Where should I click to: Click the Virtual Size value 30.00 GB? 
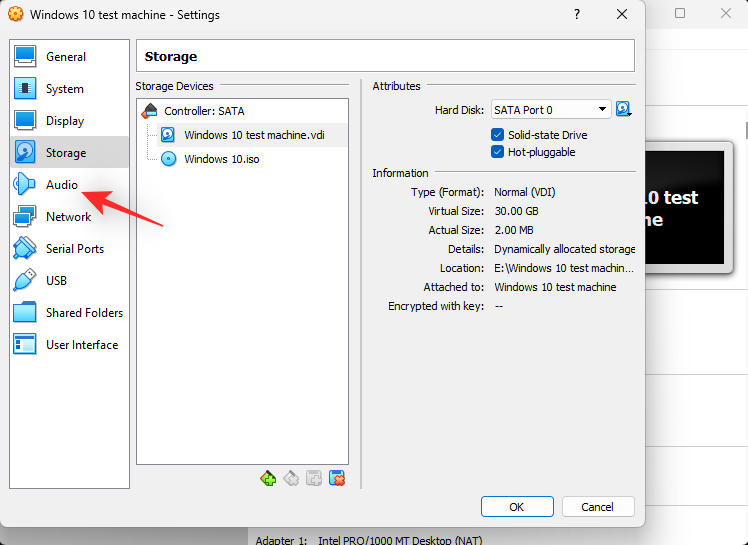pyautogui.click(x=516, y=211)
